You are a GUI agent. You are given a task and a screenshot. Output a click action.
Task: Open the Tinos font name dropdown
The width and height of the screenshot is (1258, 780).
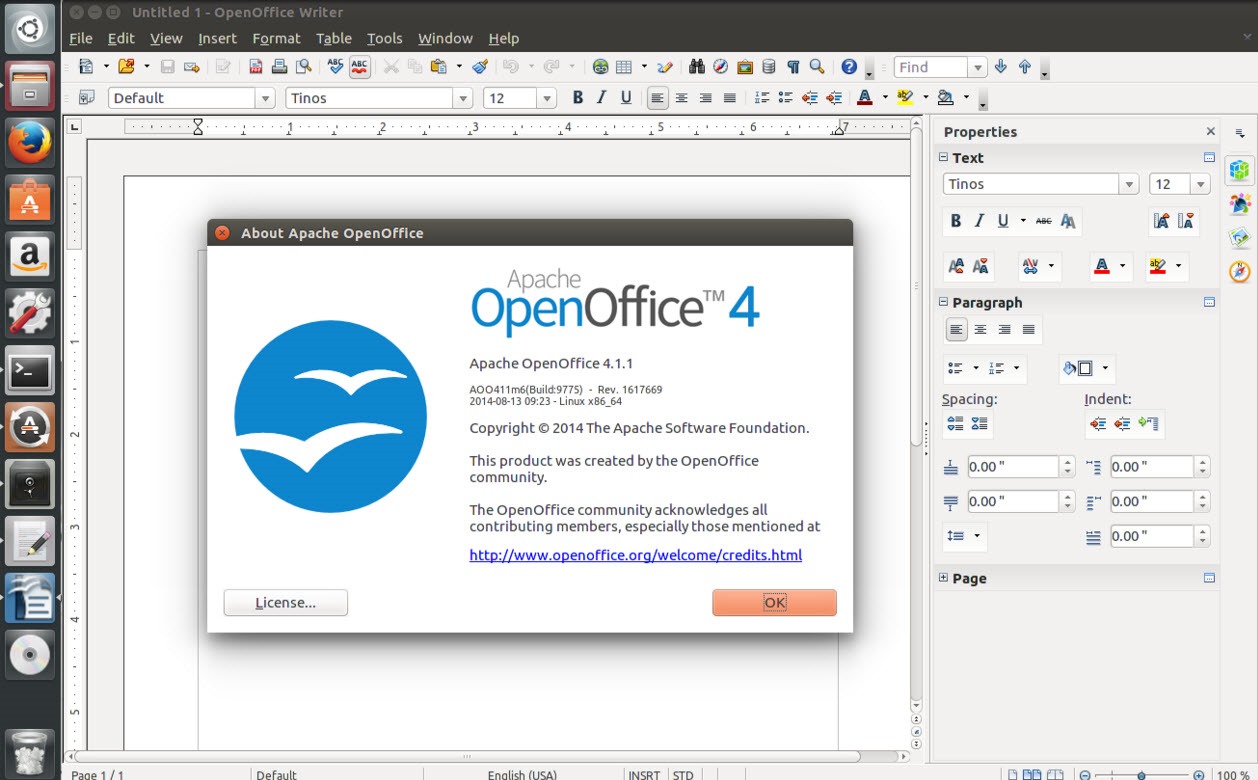tap(463, 97)
